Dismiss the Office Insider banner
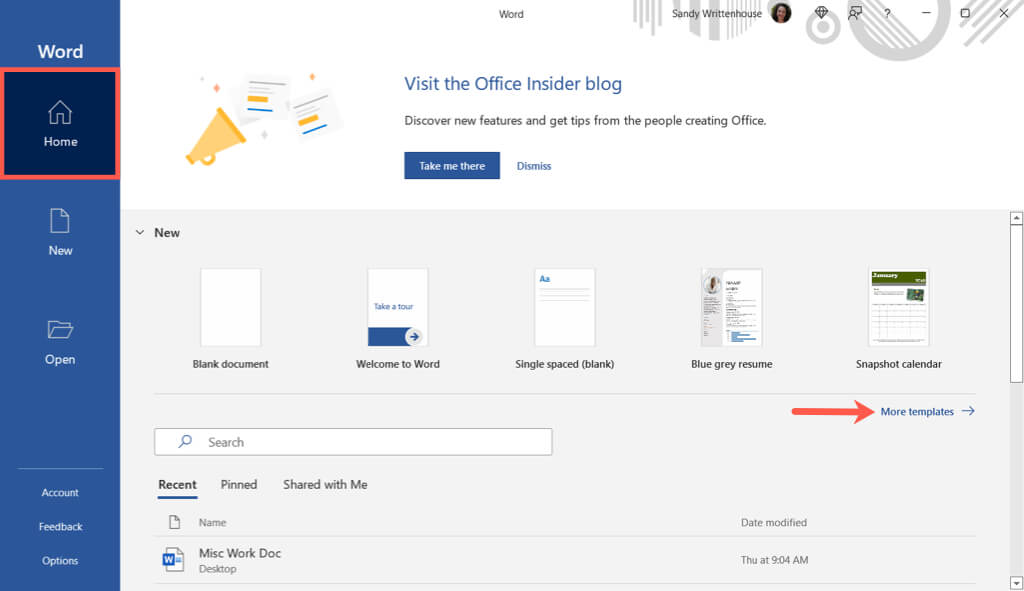 coord(534,166)
